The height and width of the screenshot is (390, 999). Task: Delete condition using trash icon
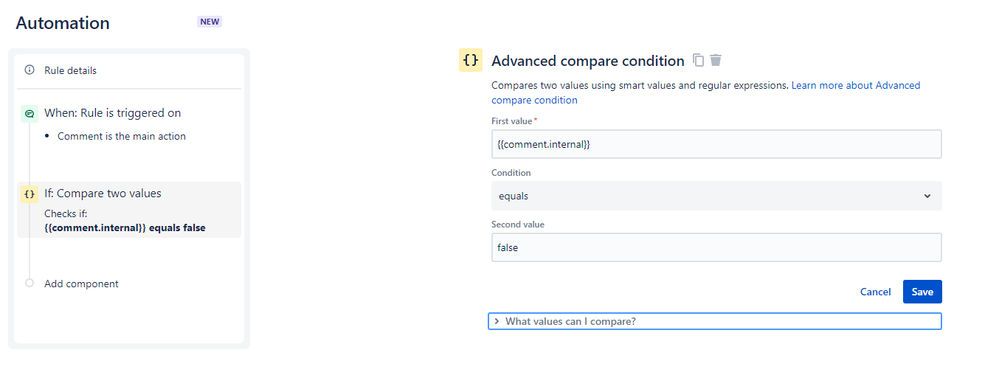point(716,61)
